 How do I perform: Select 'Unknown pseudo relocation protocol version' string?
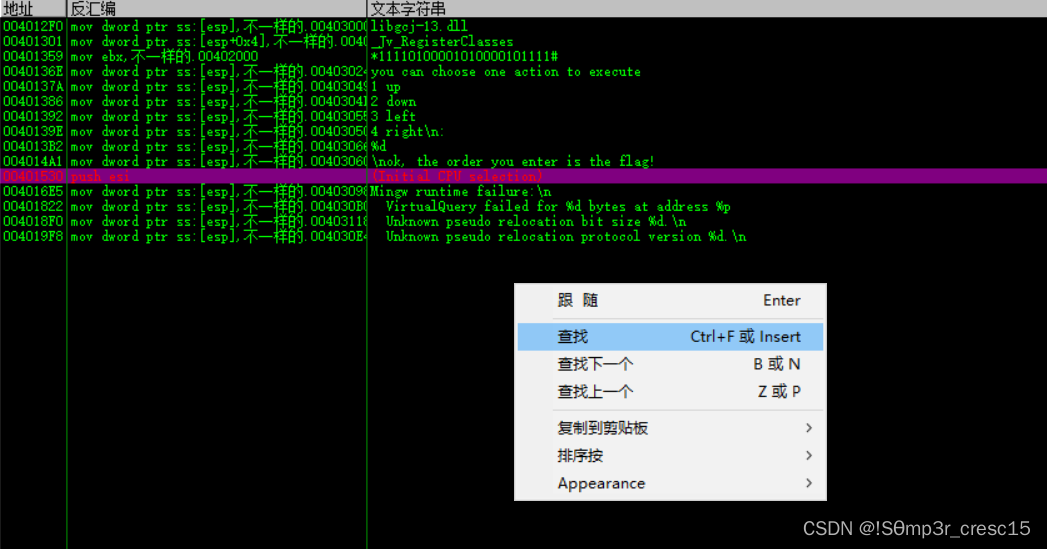click(566, 236)
